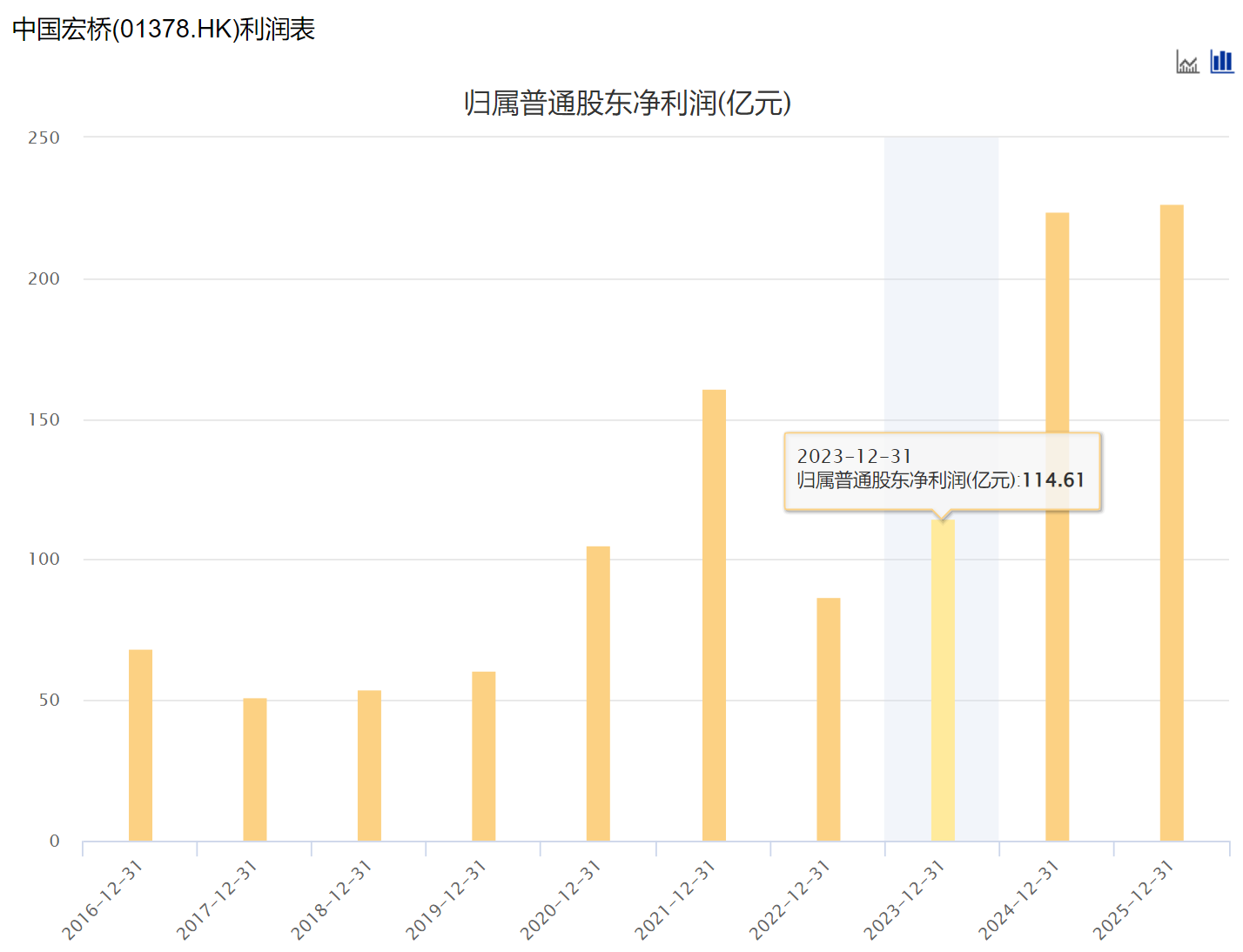
Task: Click the 2018-12-31 bar in chart
Action: pyautogui.click(x=369, y=765)
